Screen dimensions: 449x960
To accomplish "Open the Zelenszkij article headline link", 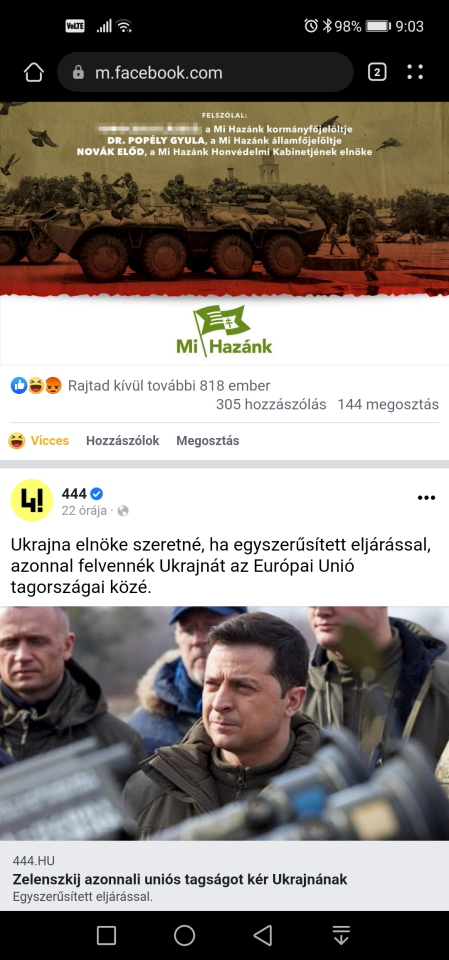I will [x=180, y=880].
